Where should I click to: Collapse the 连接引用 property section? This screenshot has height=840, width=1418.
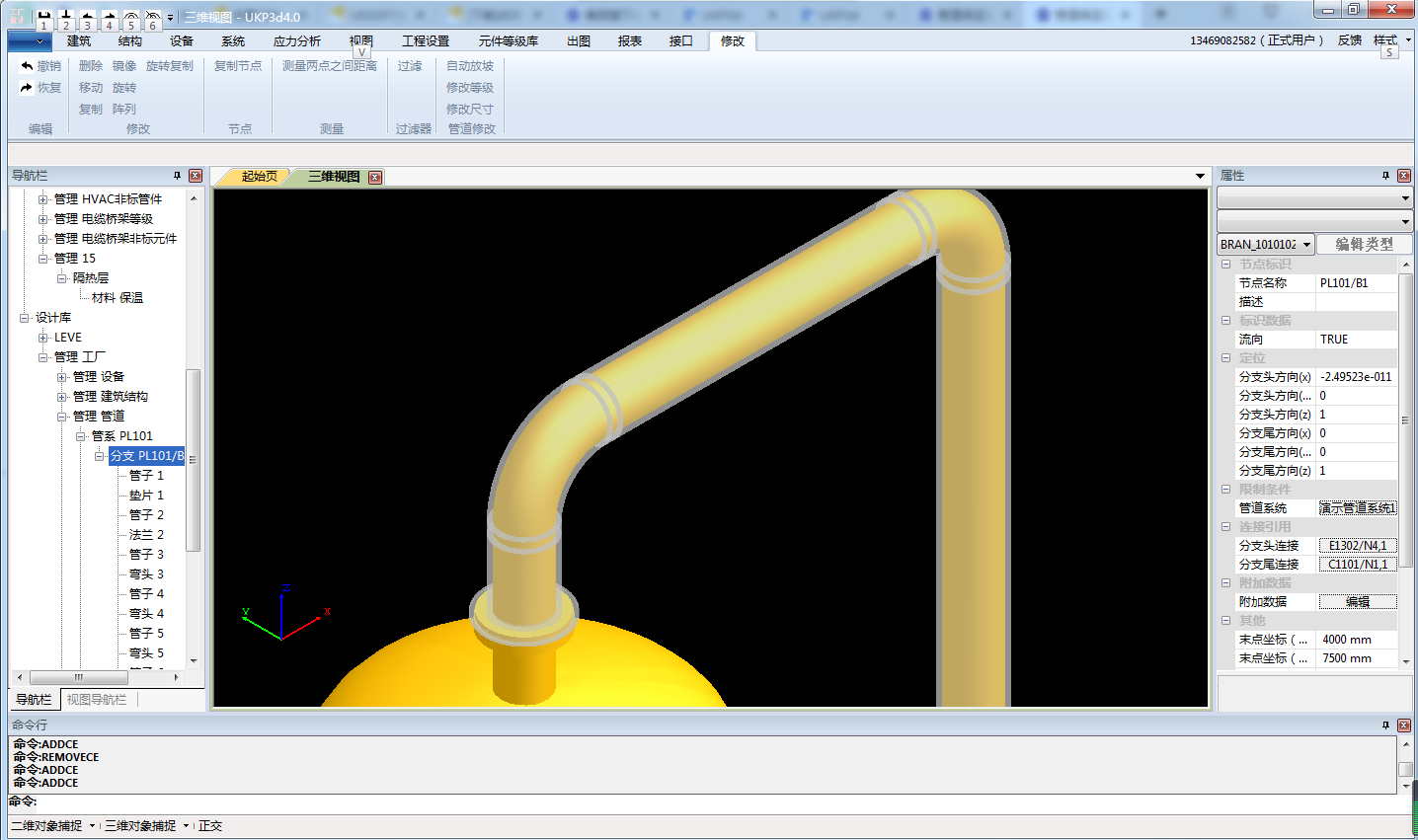tap(1225, 527)
